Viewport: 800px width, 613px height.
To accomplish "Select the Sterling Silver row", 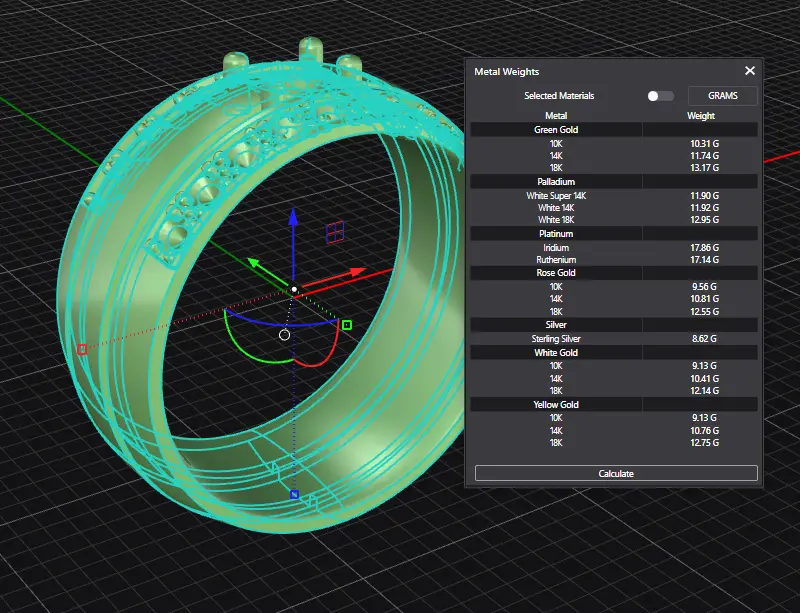I will (x=614, y=339).
